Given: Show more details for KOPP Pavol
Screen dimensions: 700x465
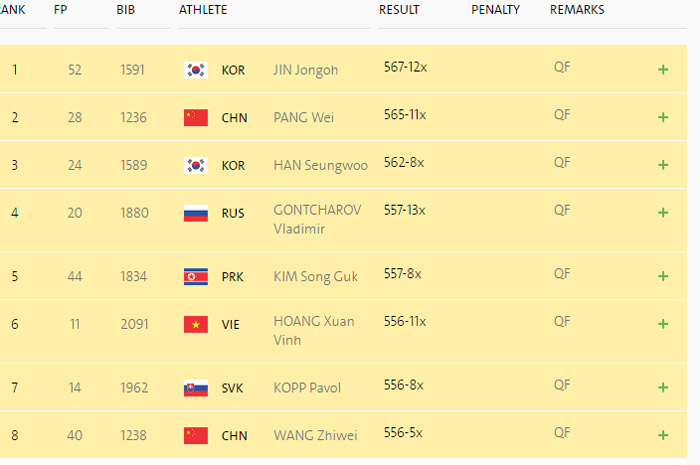Looking at the screenshot, I should tap(662, 387).
